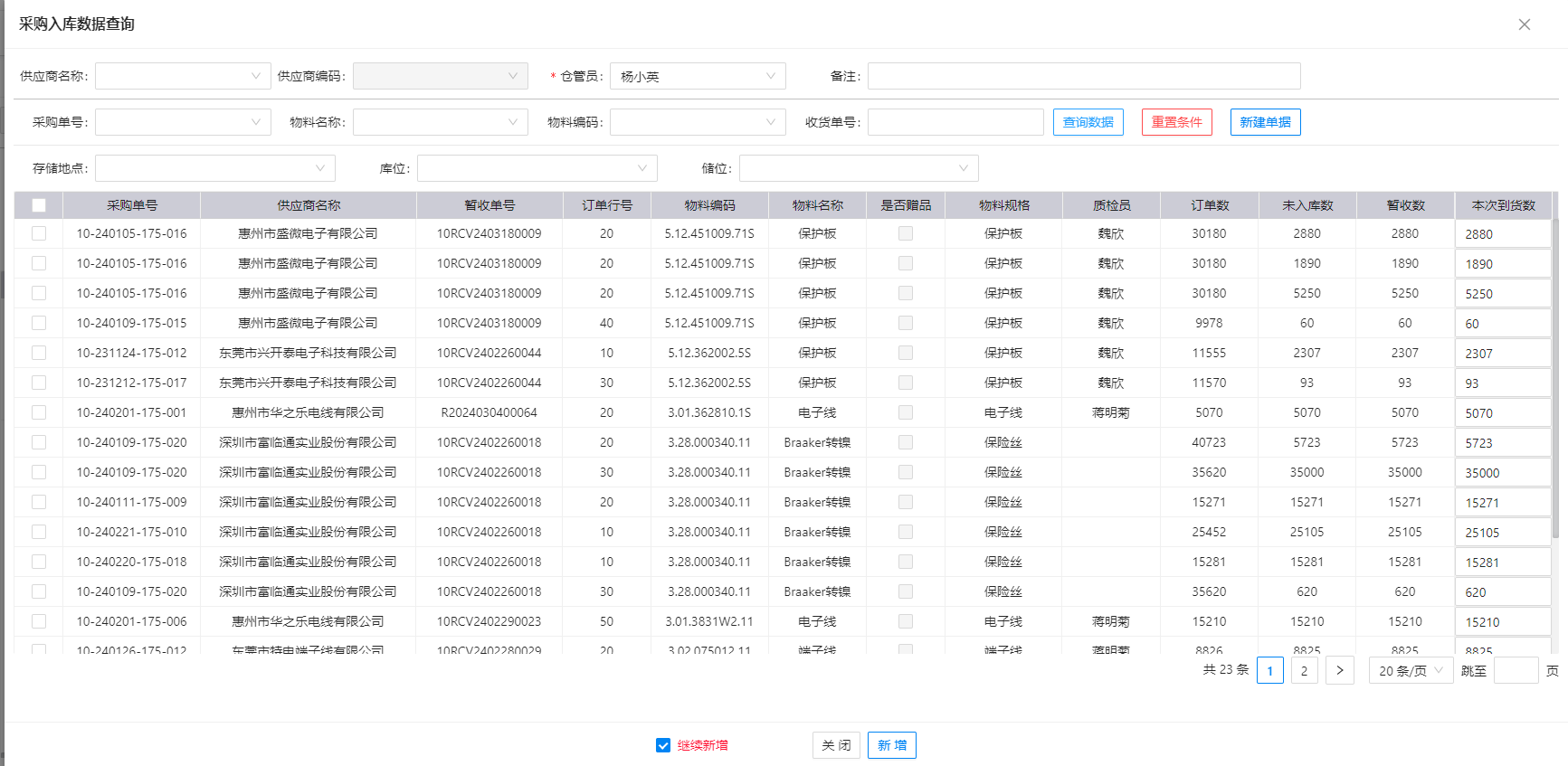
Task: Click the 采购单号 column header
Action: point(132,205)
